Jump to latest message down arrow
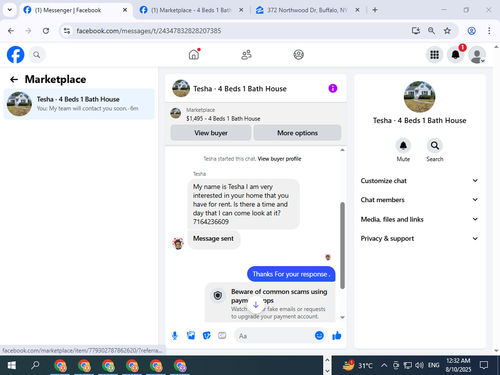 click(256, 305)
